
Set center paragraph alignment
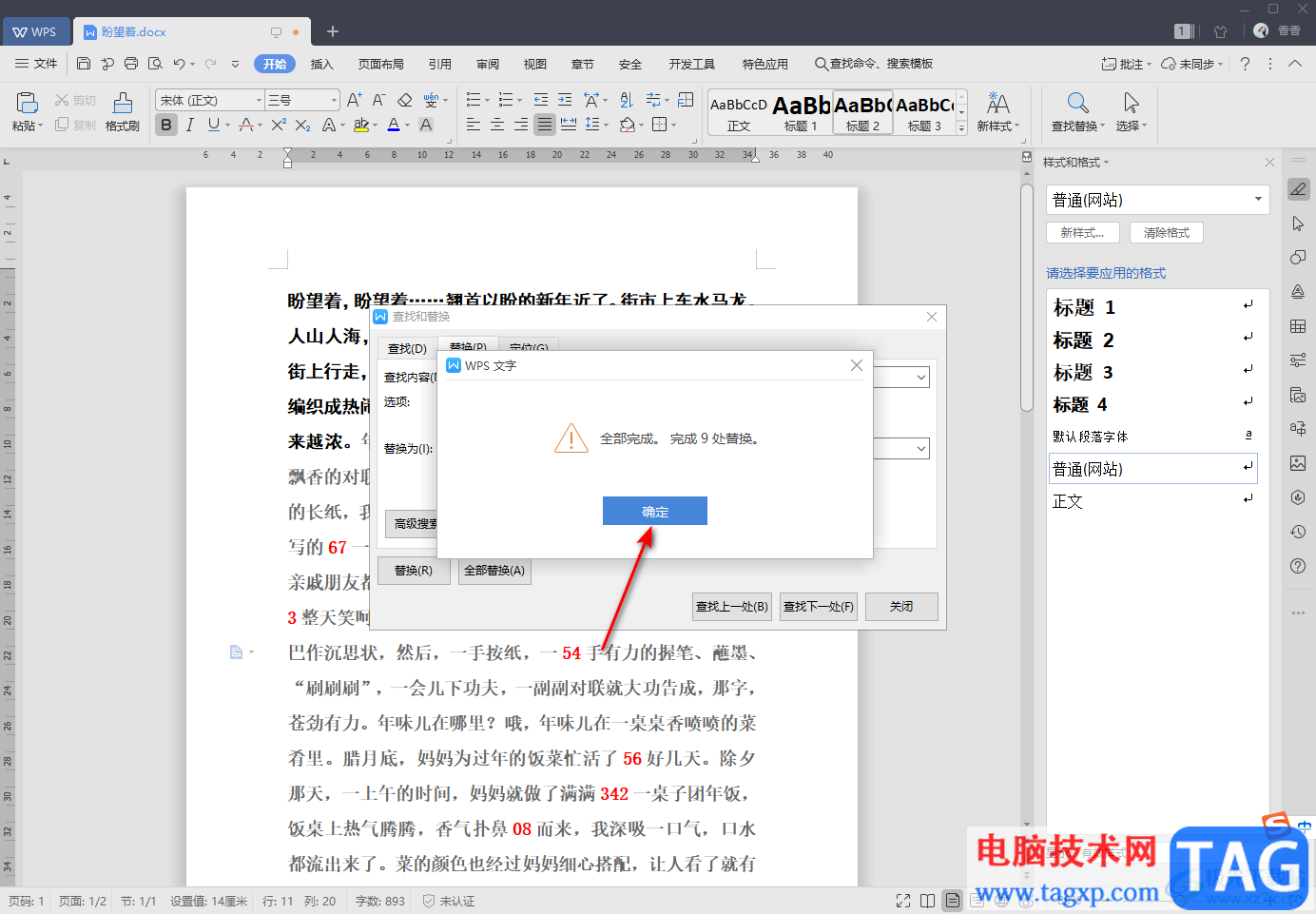496,125
